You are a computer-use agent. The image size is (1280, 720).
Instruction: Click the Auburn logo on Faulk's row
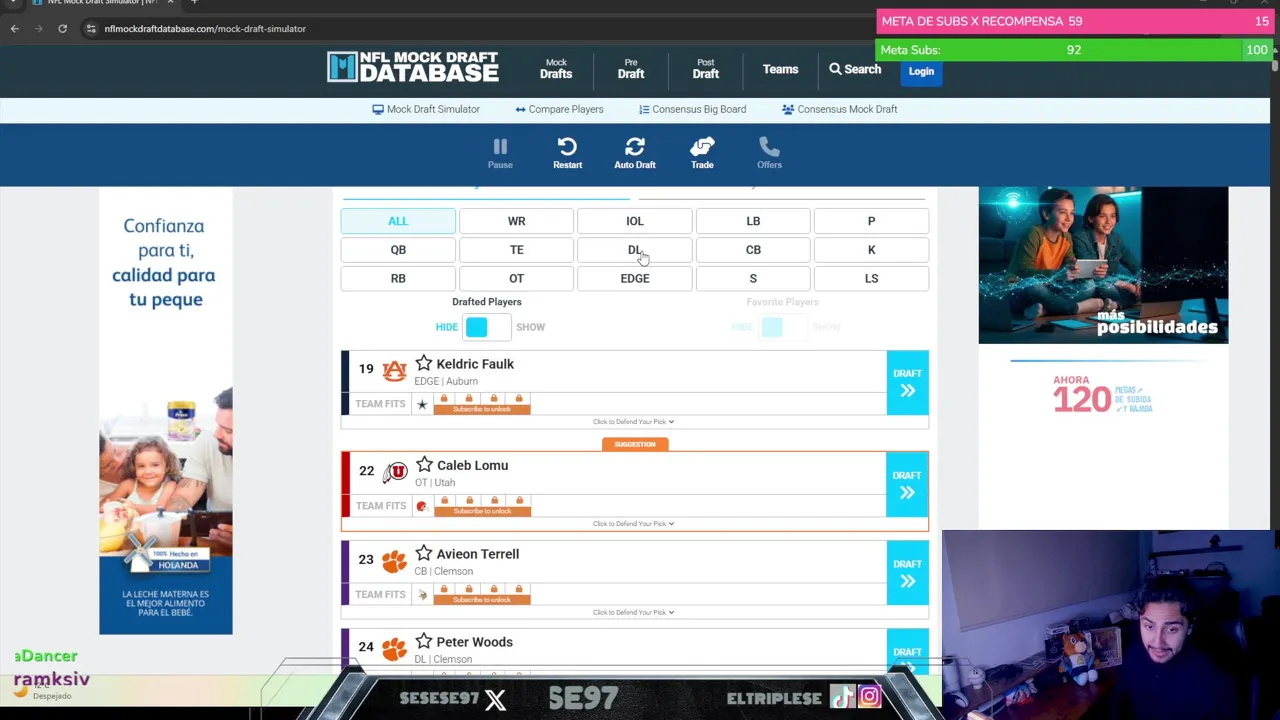click(395, 371)
